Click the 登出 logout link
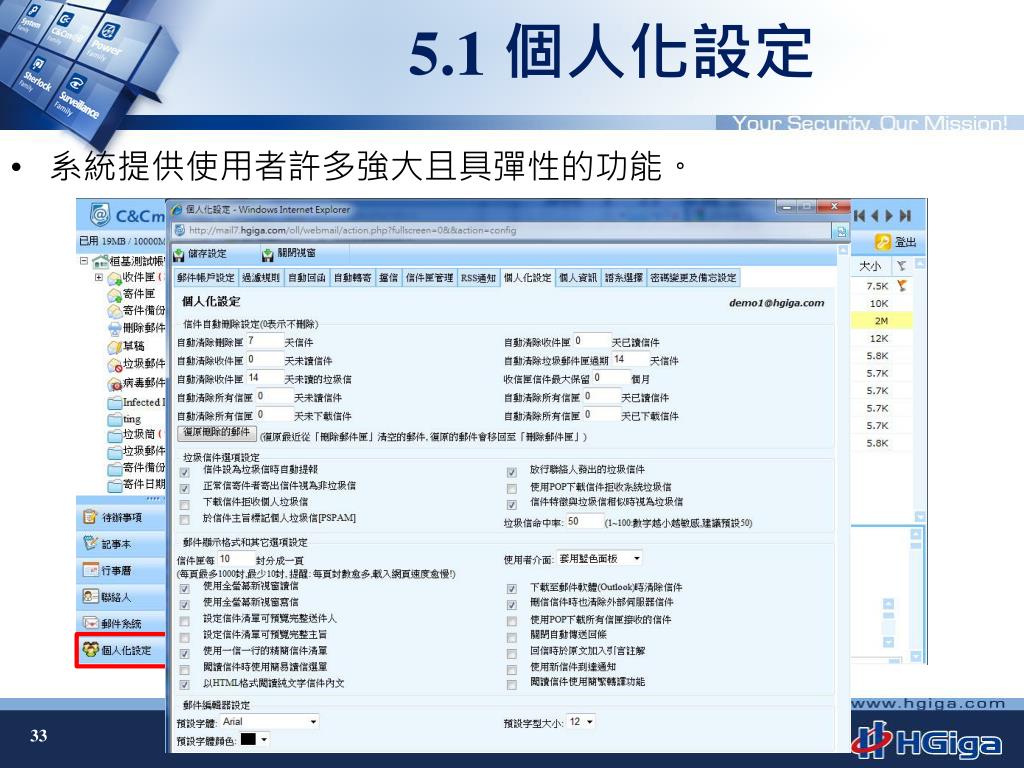The width and height of the screenshot is (1024, 768). click(905, 242)
